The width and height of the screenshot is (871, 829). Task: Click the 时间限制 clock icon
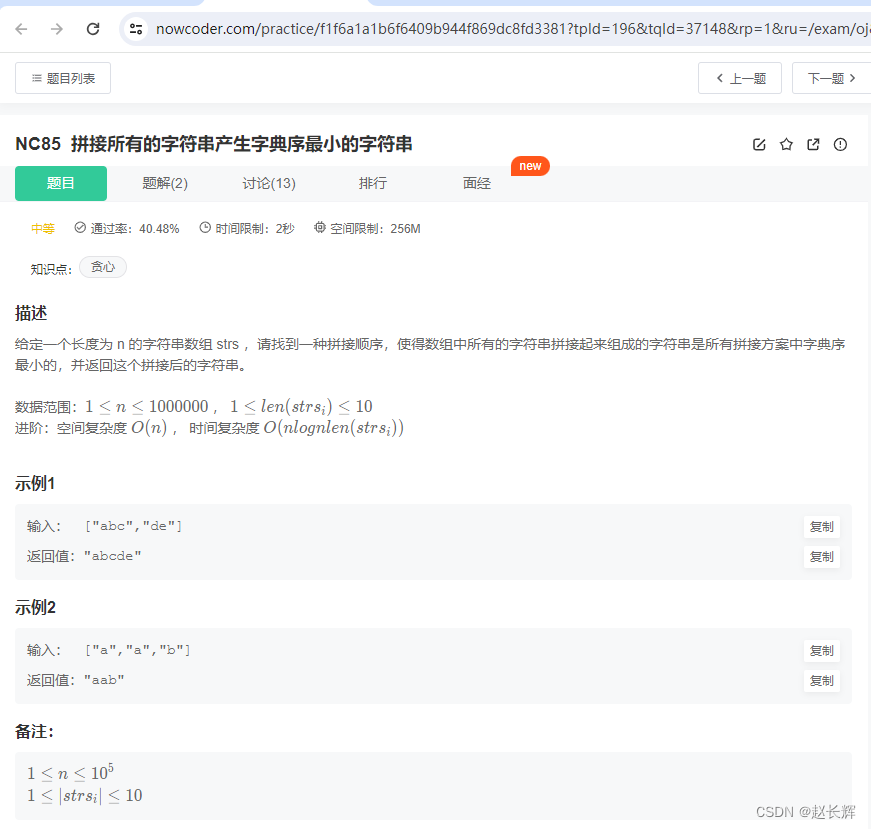coord(205,228)
